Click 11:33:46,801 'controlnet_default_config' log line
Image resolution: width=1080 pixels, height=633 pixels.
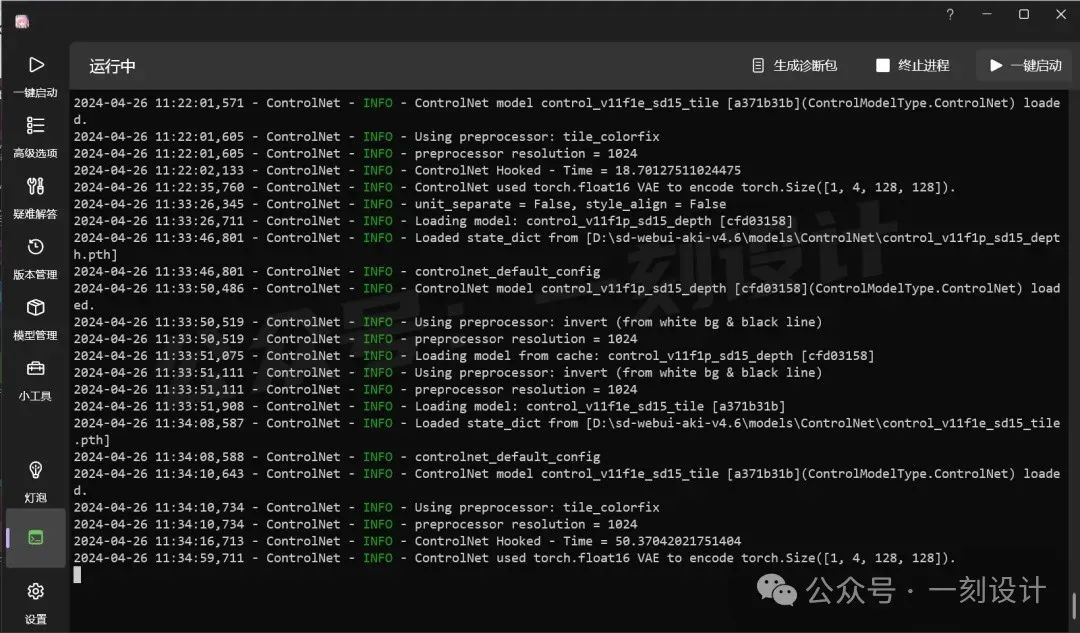click(x=337, y=271)
